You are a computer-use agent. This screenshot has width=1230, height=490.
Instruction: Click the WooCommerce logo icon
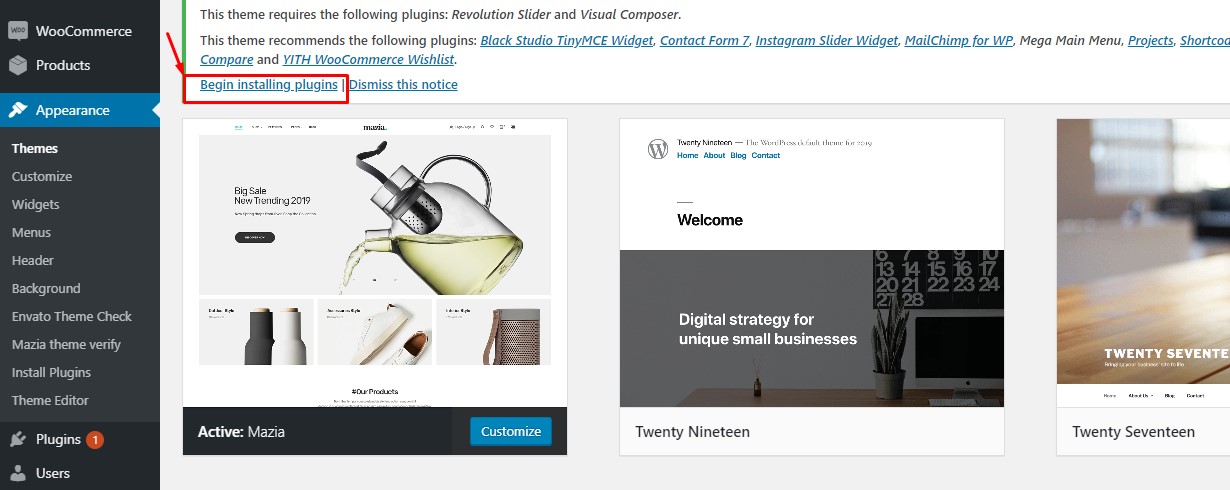(x=17, y=31)
